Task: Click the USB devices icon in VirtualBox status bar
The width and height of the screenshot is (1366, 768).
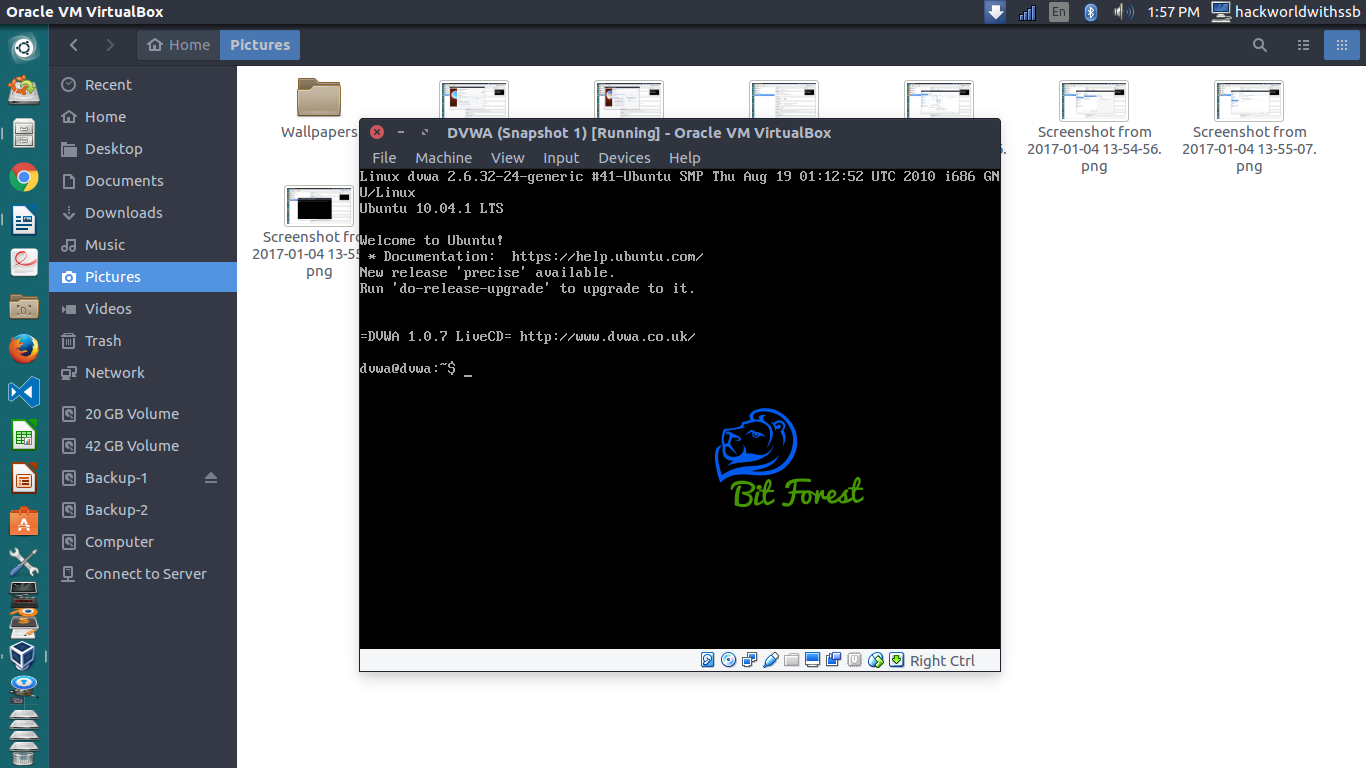Action: tap(770, 660)
